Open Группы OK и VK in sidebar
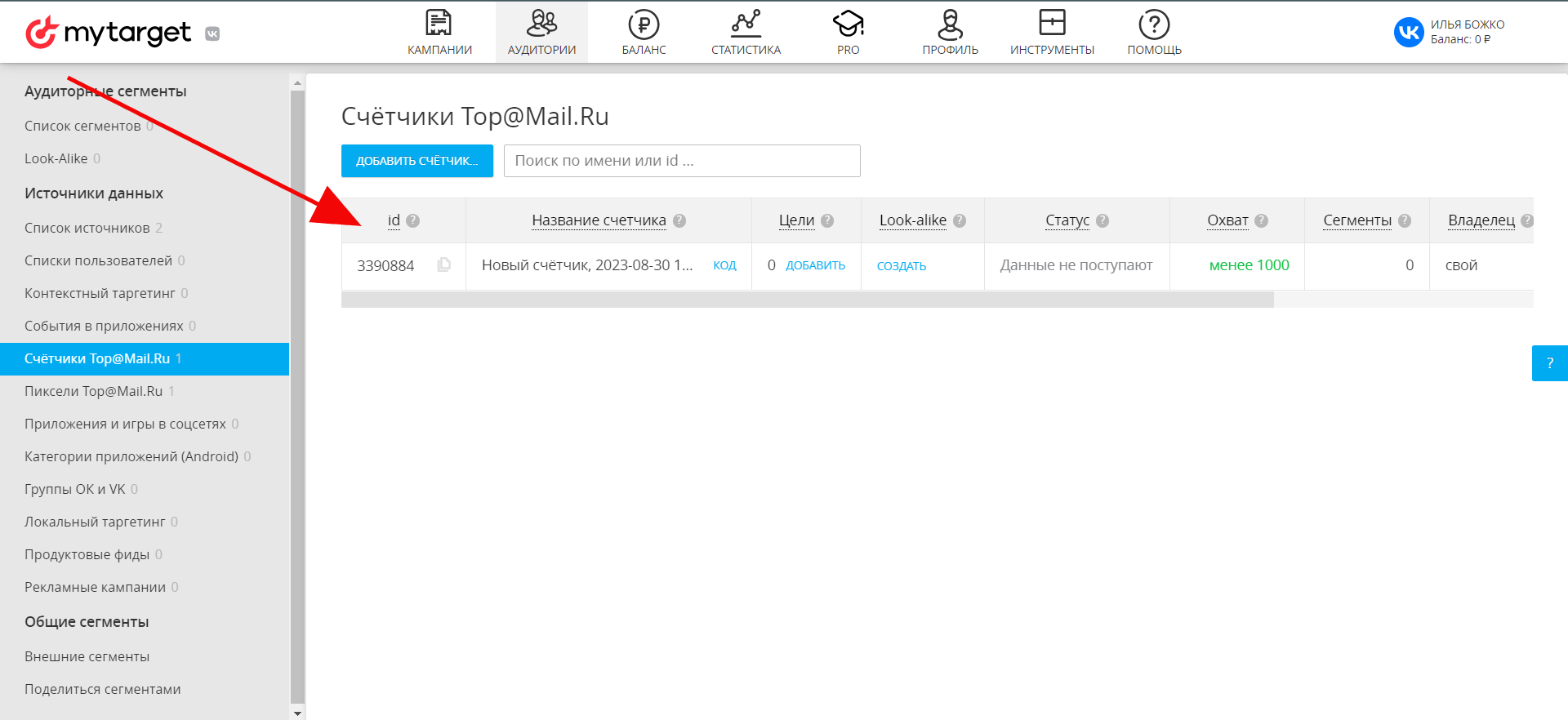1568x720 pixels. point(75,489)
